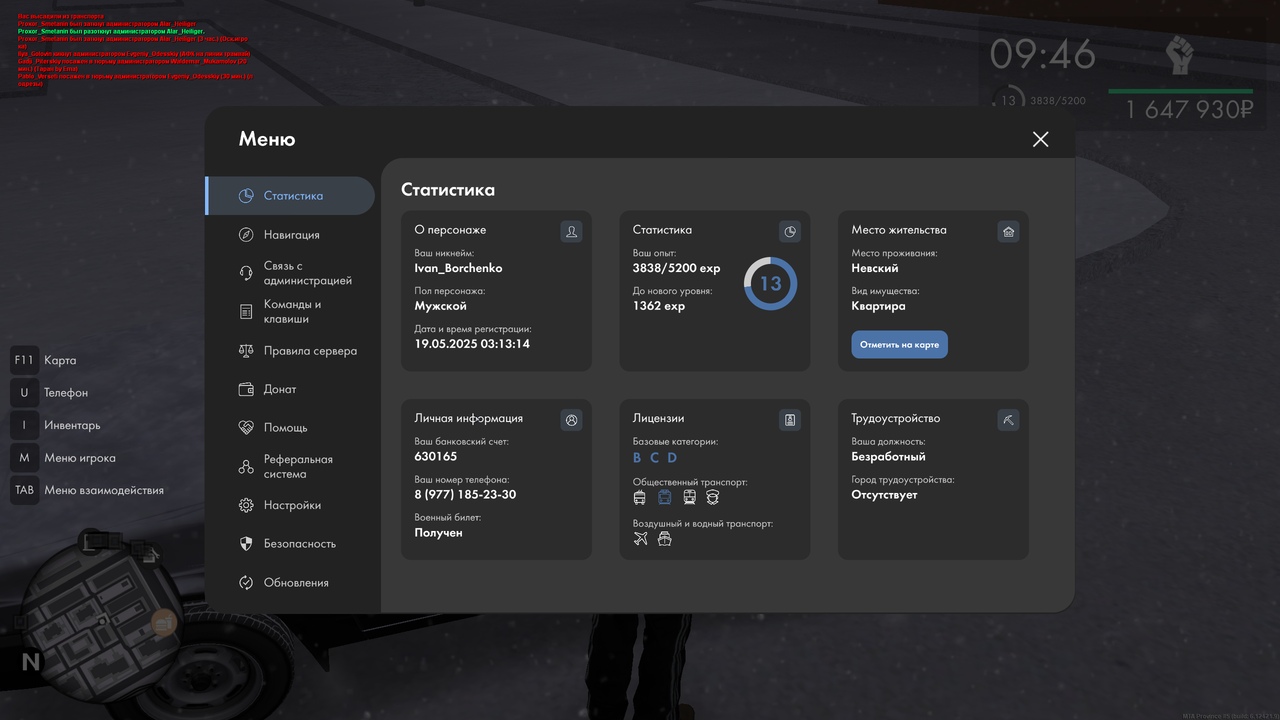Click the highlighted blue tram license icon
The image size is (1280, 720).
coord(665,497)
